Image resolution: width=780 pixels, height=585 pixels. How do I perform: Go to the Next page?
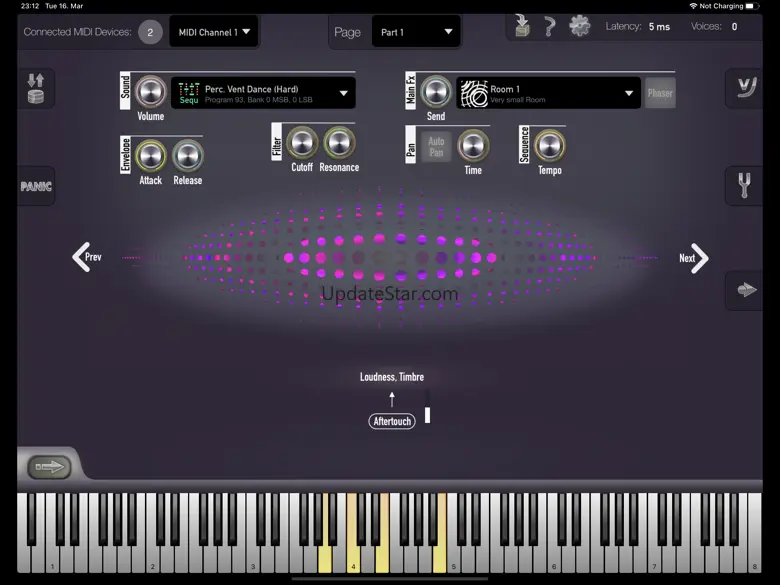[693, 258]
